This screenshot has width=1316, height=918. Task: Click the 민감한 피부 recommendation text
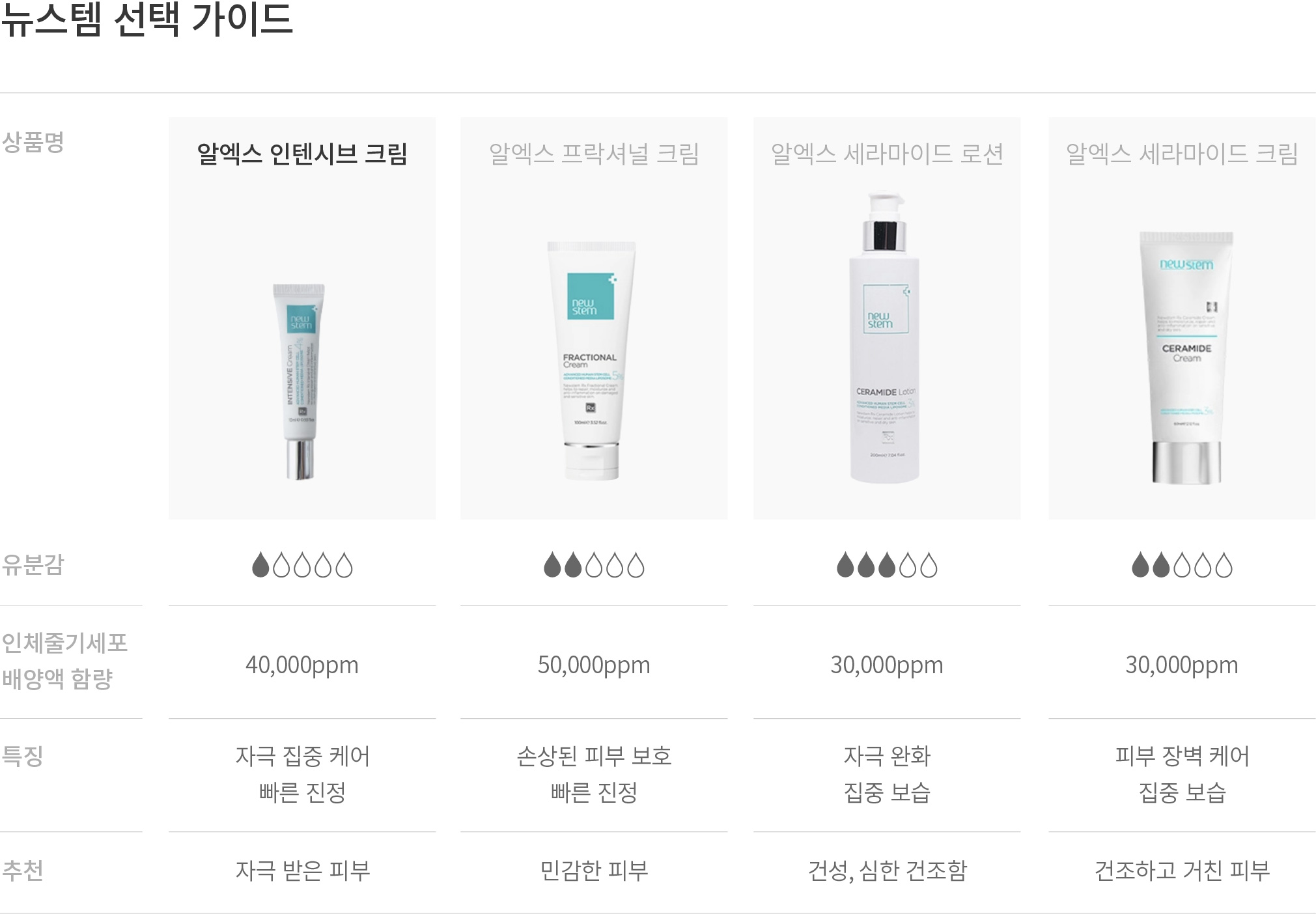pyautogui.click(x=594, y=870)
